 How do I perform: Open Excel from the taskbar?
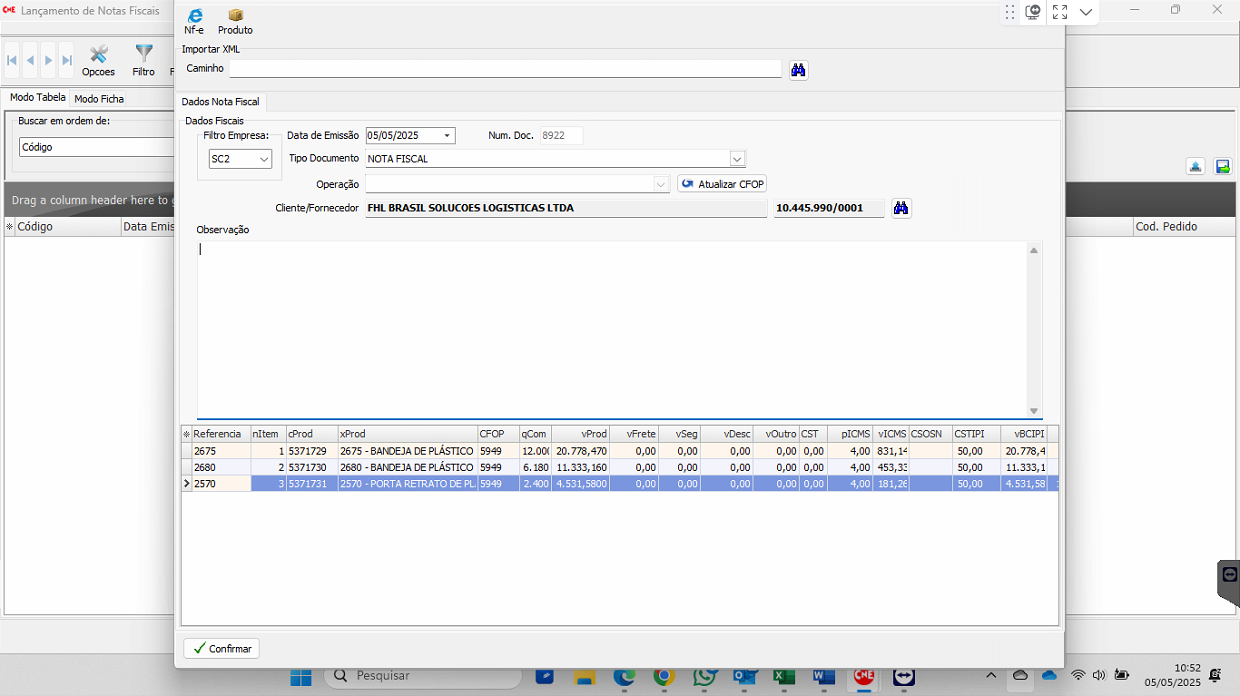pyautogui.click(x=784, y=677)
